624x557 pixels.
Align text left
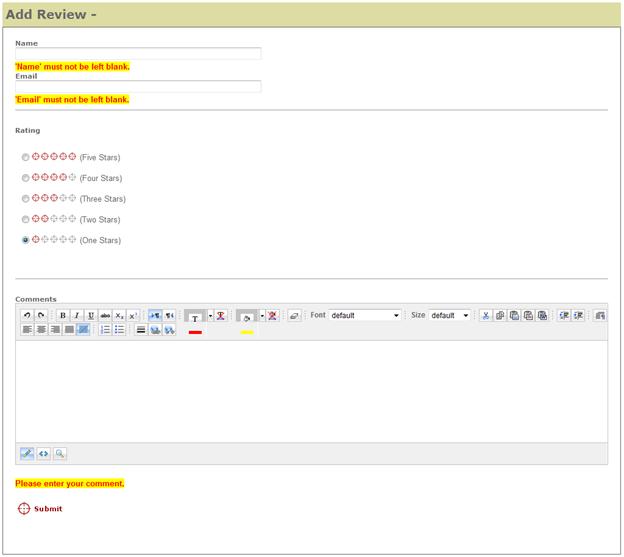(27, 329)
